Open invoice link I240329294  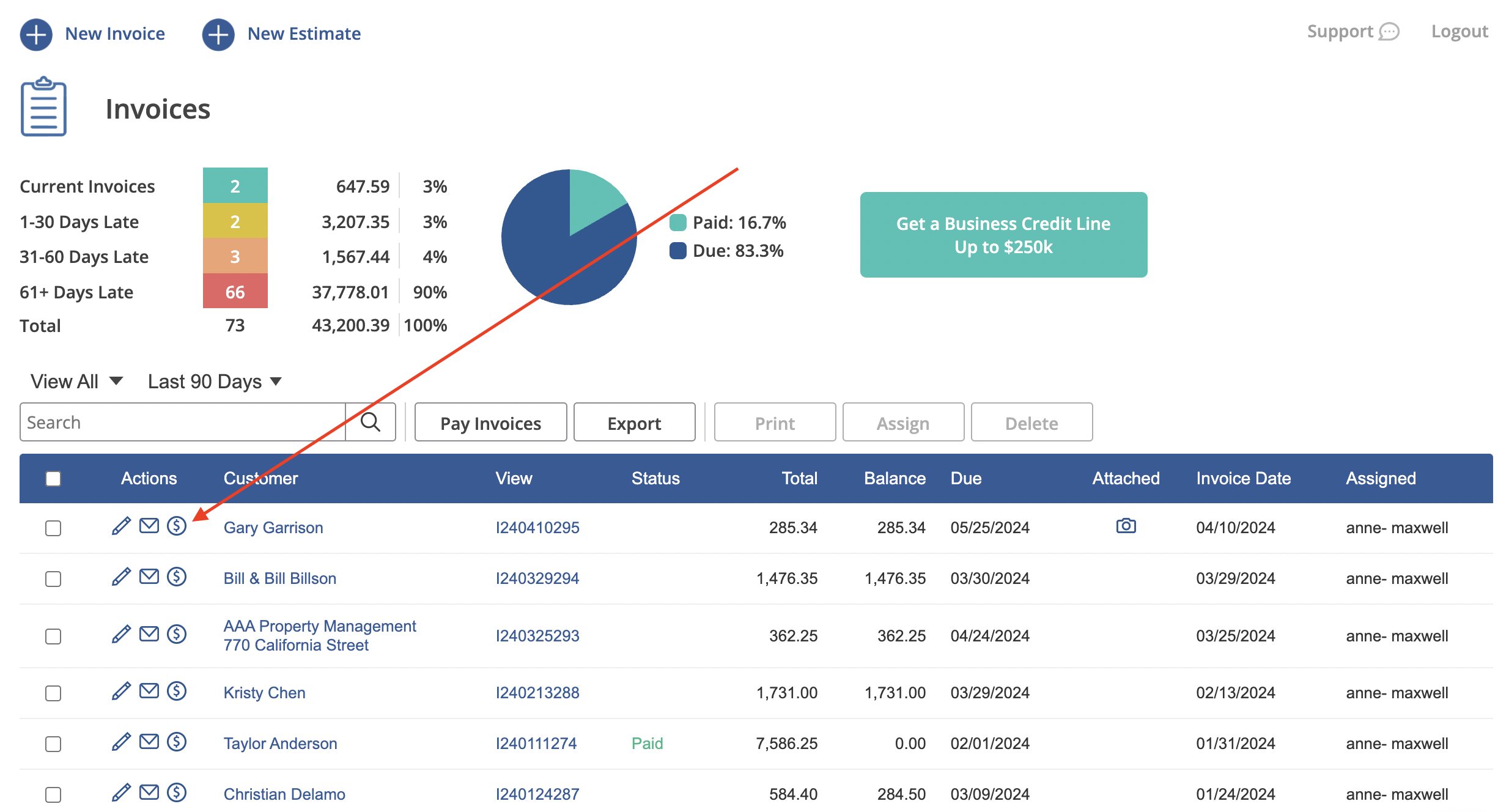[x=537, y=578]
